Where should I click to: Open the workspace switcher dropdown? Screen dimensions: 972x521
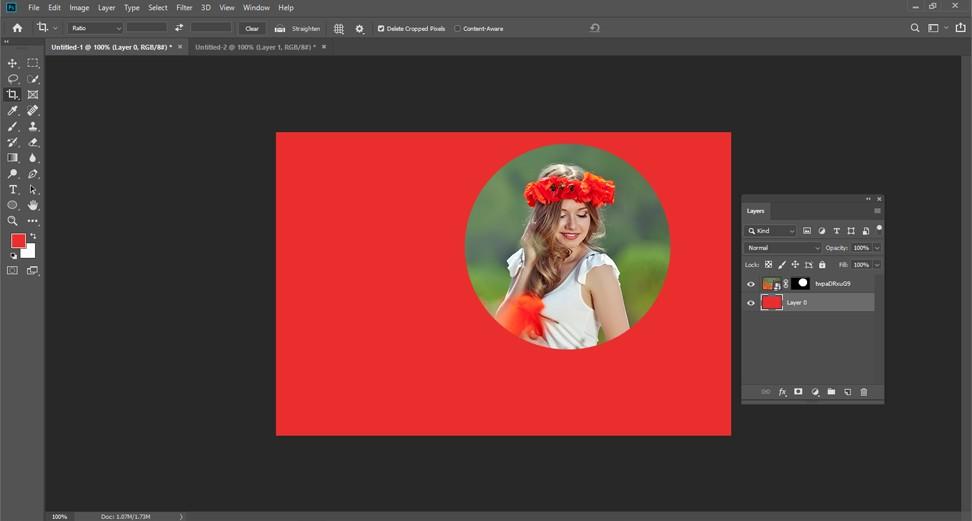[937, 28]
